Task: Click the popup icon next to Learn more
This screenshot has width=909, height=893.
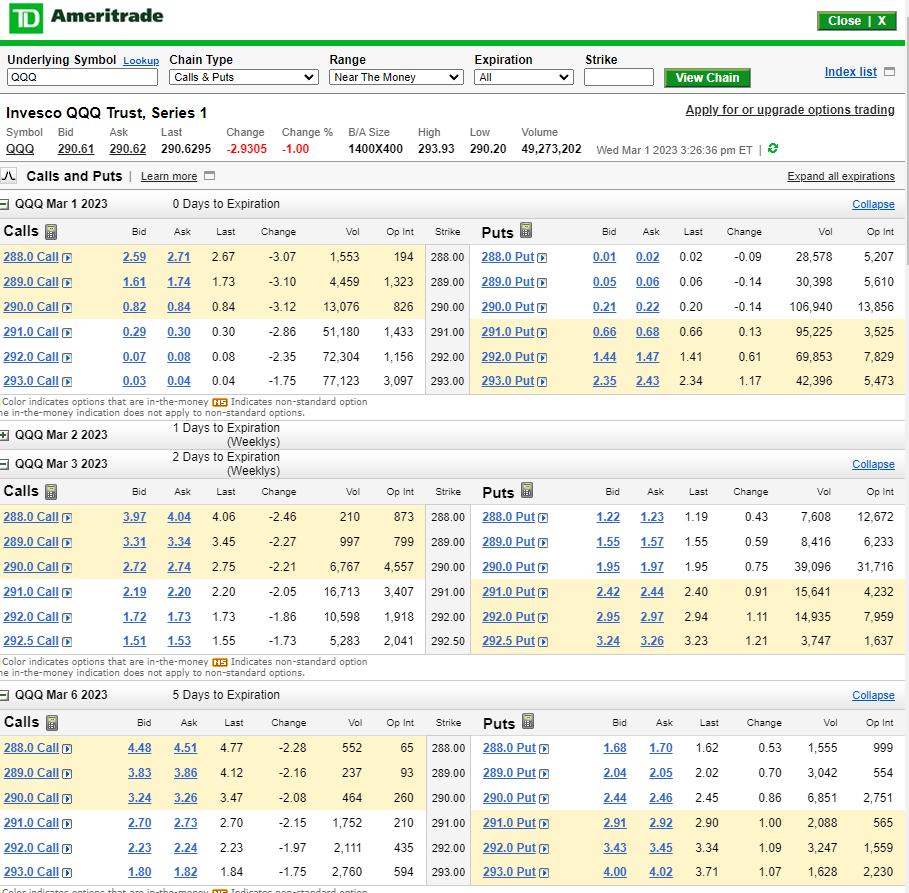Action: click(210, 176)
